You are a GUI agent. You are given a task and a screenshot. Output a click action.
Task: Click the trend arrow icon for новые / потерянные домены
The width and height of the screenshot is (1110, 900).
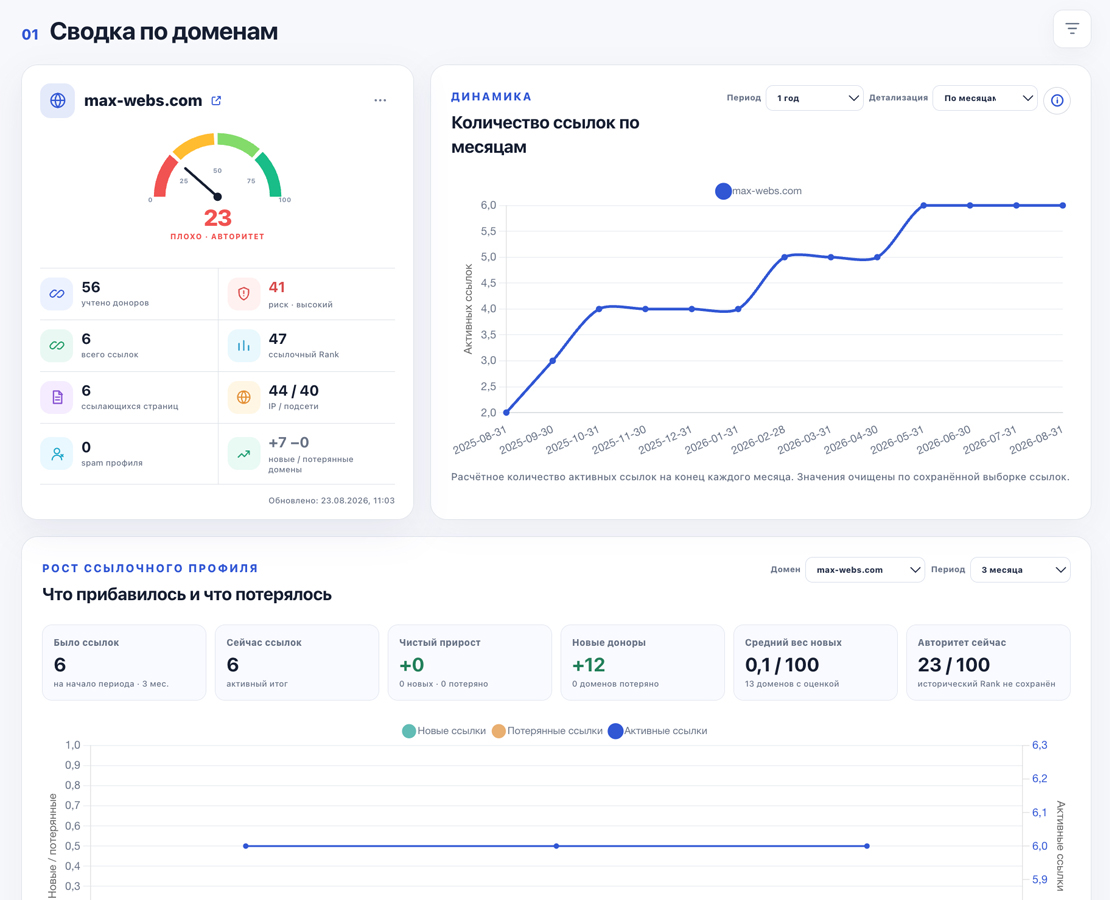244,454
